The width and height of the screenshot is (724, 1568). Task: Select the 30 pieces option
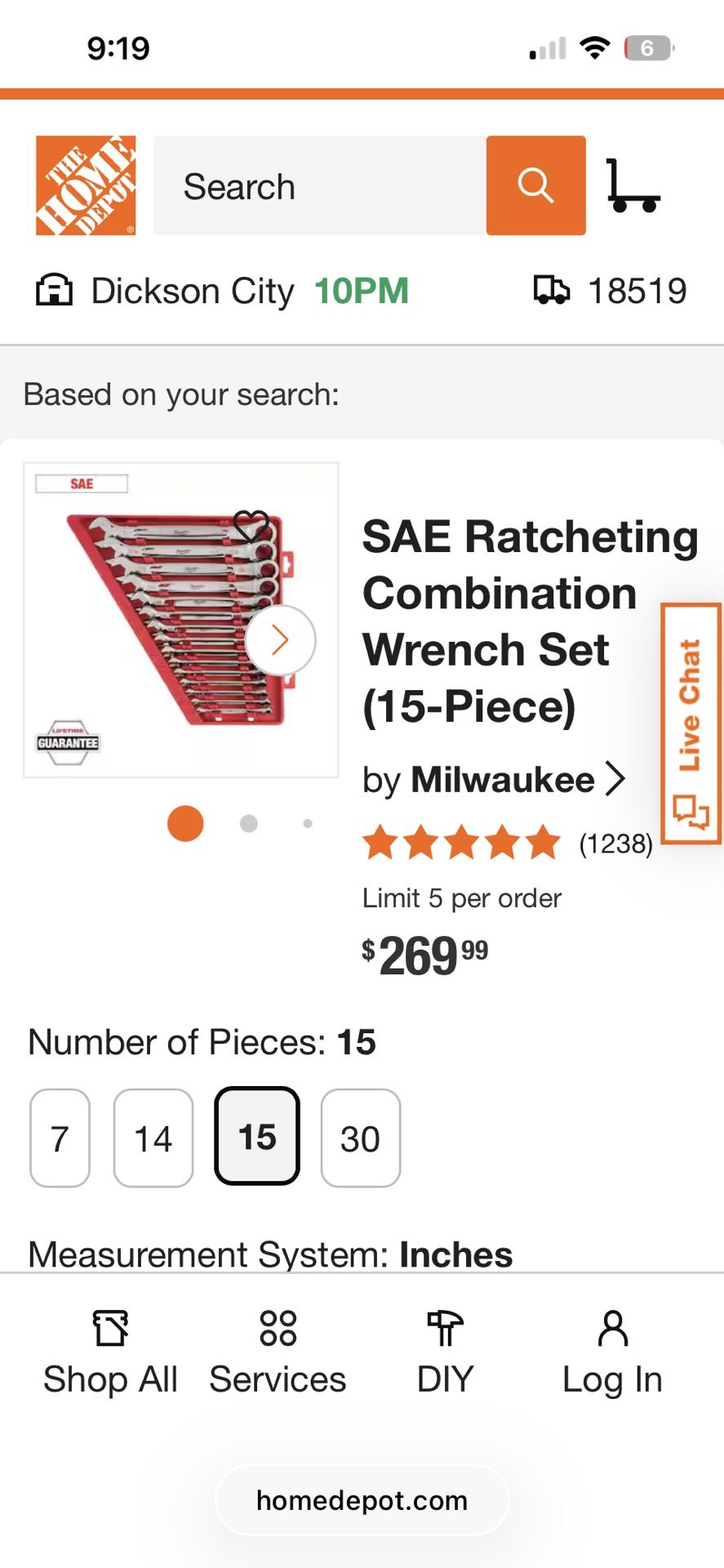360,1138
